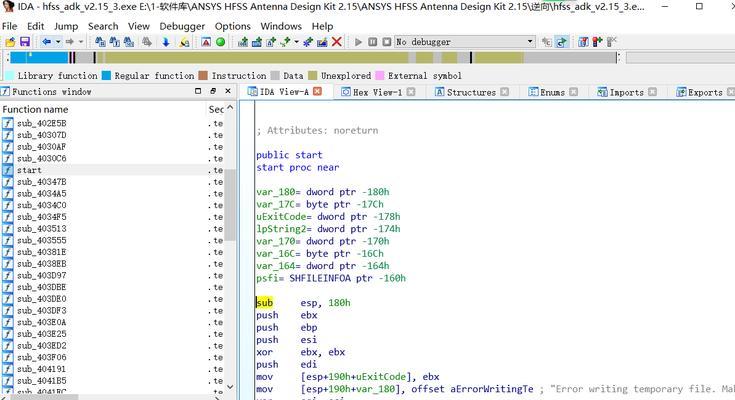Click the External symbol pink legend swatch
Image resolution: width=735 pixels, height=400 pixels.
380,75
